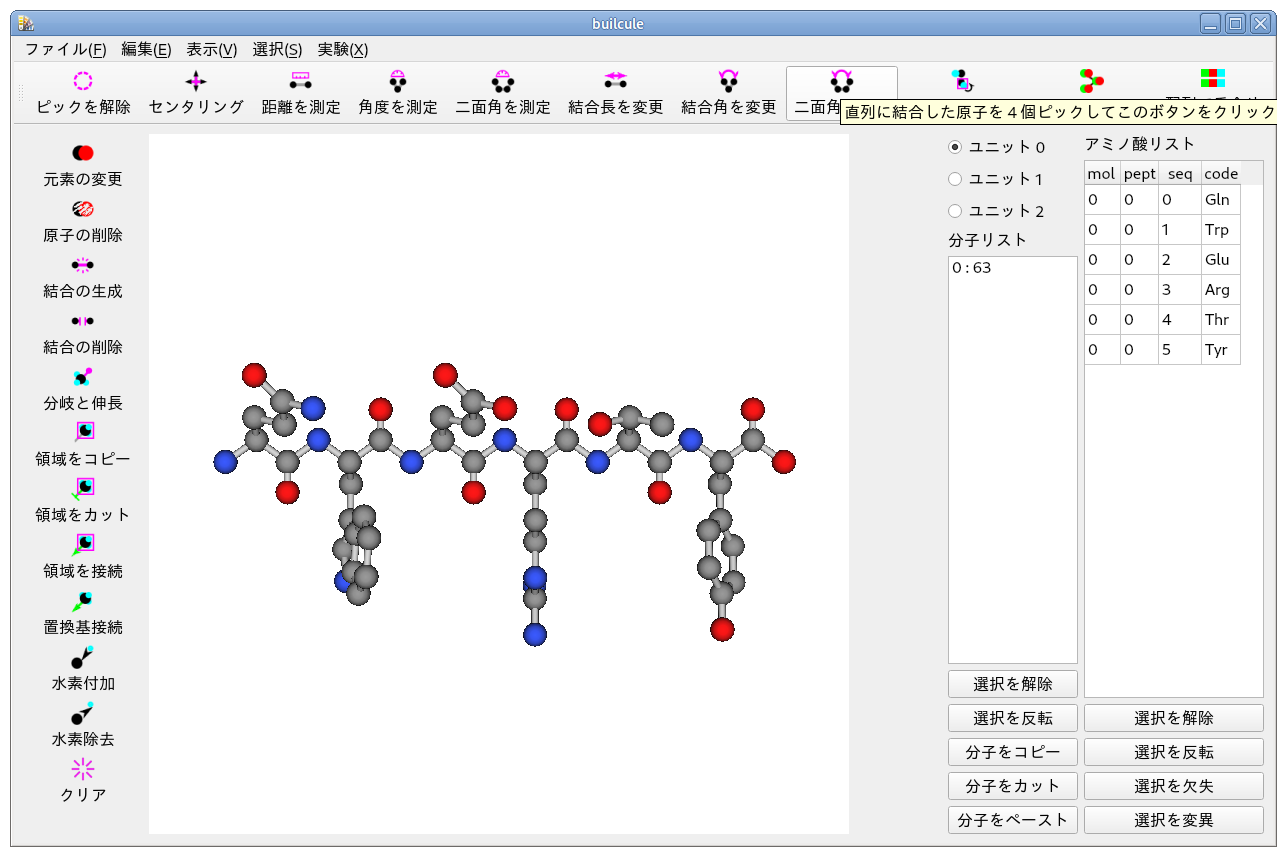
Task: Click the seq column header
Action: [x=1180, y=173]
